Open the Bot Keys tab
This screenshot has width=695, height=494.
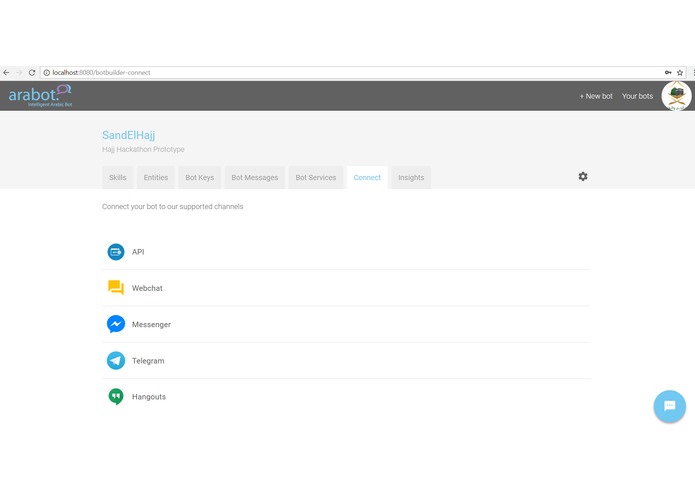coord(199,178)
